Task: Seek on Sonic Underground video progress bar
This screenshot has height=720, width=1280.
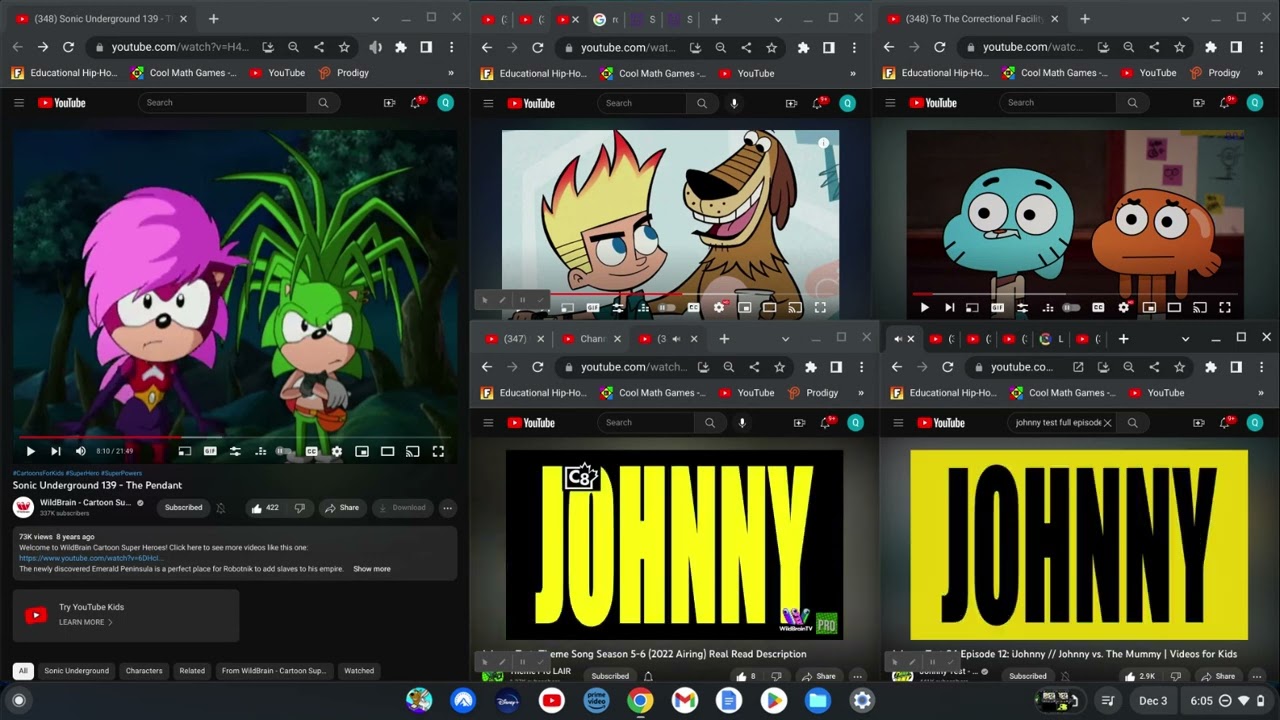Action: pyautogui.click(x=234, y=437)
